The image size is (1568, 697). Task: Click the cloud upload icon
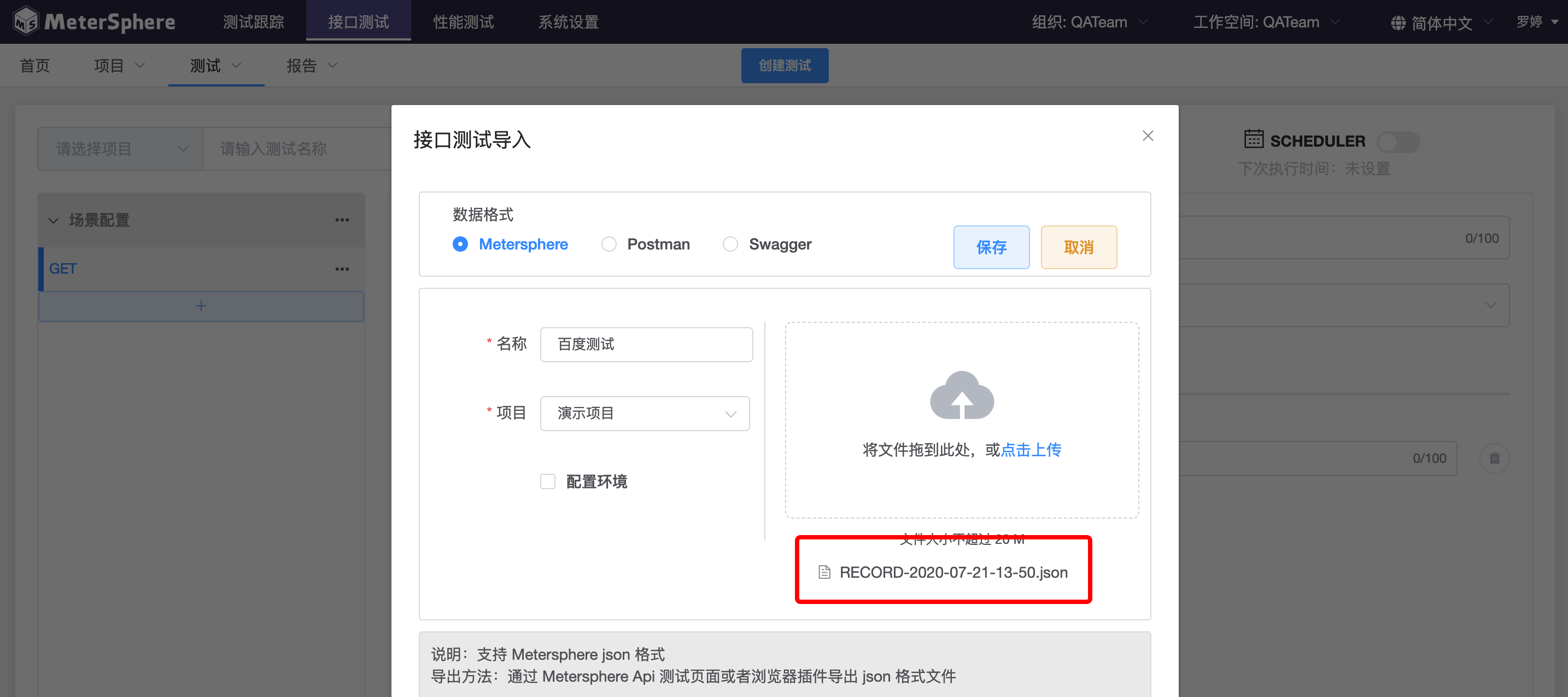(962, 396)
